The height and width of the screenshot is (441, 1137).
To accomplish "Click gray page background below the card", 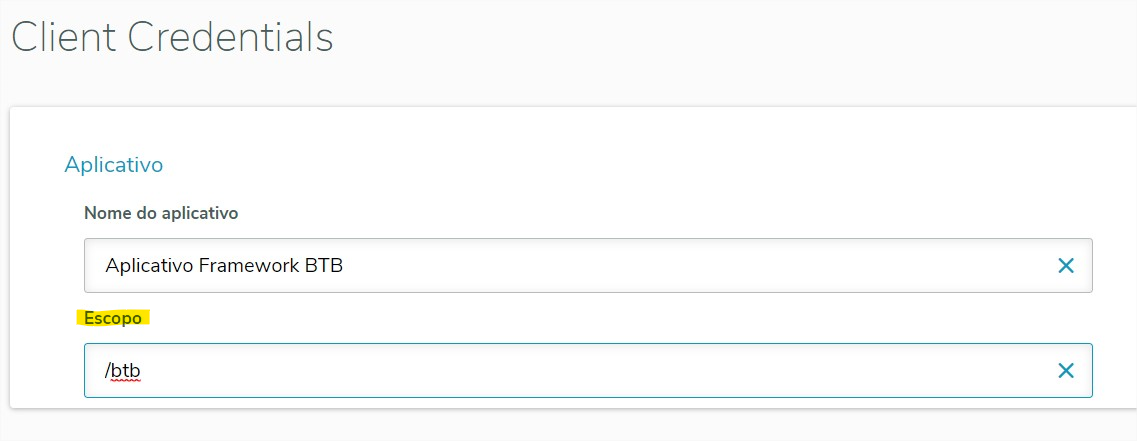I will [568, 426].
